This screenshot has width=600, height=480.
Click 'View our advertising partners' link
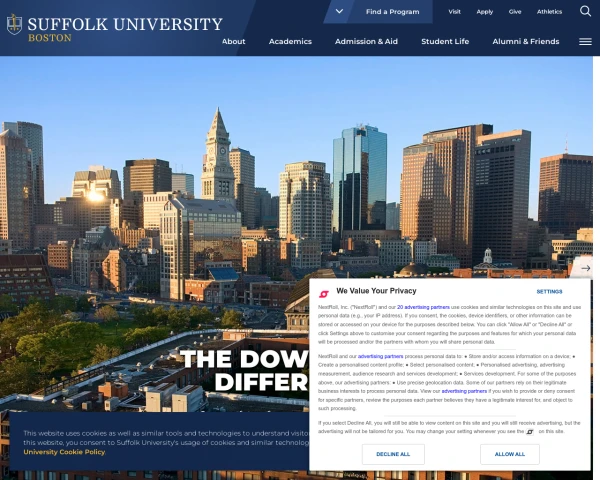tap(464, 391)
